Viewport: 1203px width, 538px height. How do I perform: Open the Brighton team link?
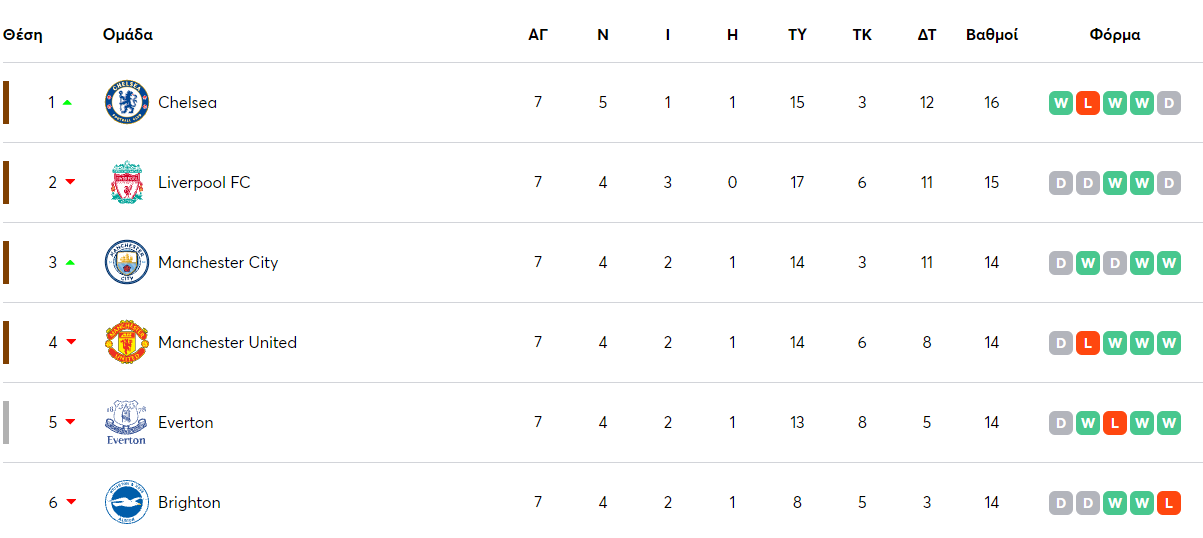click(x=189, y=502)
